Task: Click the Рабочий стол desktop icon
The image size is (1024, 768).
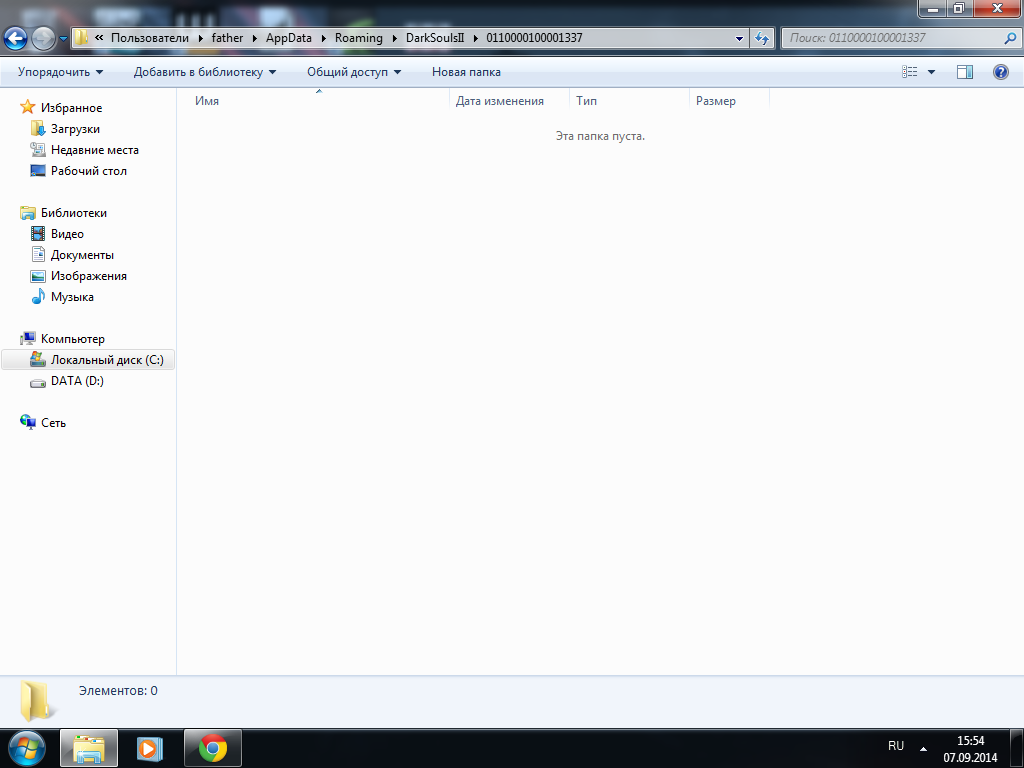Action: 38,170
